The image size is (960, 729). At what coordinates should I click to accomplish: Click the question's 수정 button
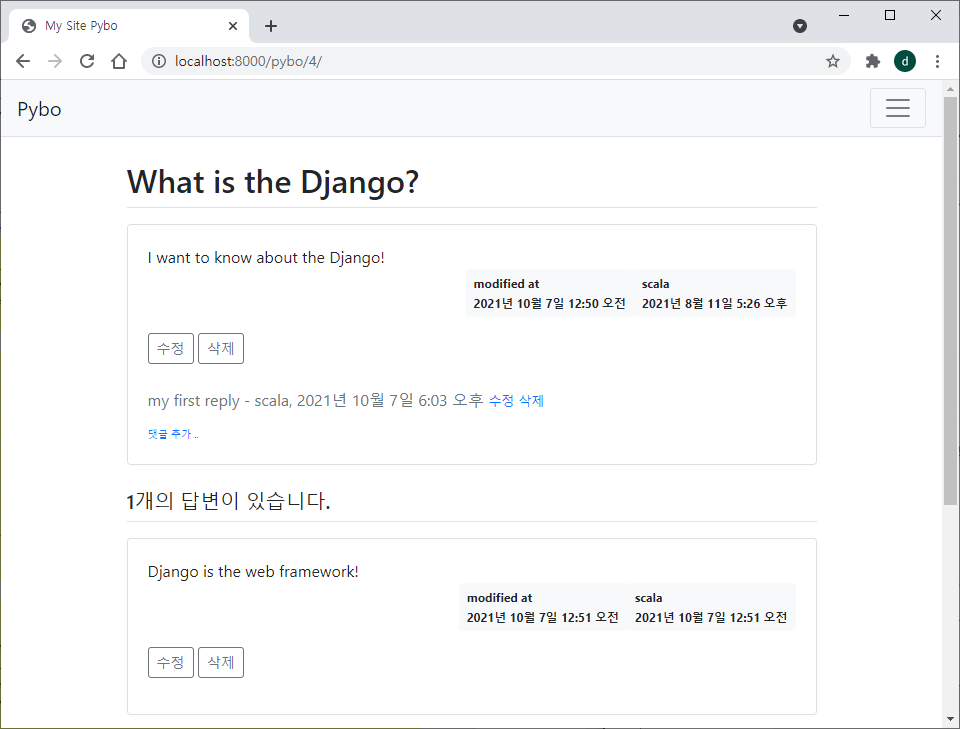pos(171,348)
